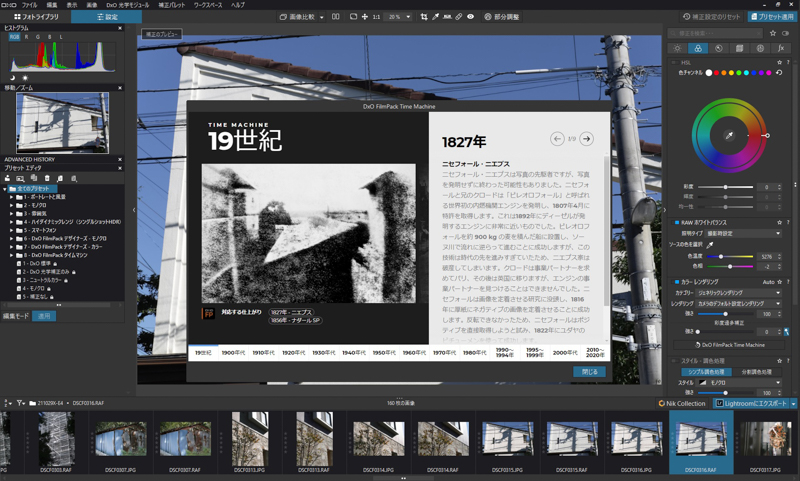Set zoom to 1:1
The width and height of the screenshot is (800, 481).
point(376,17)
